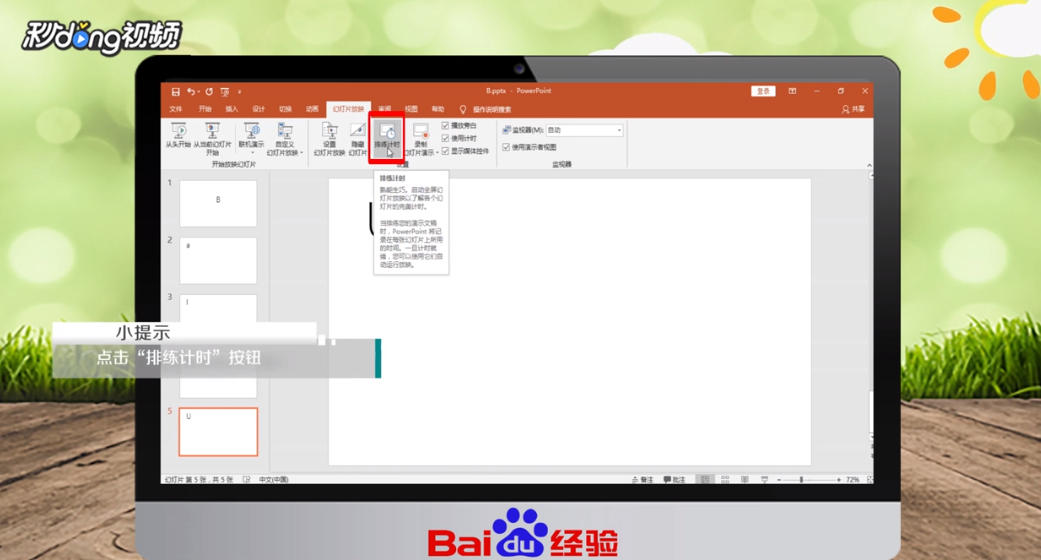
Task: Switch to the 动画 ribbon tab
Action: tap(312, 109)
